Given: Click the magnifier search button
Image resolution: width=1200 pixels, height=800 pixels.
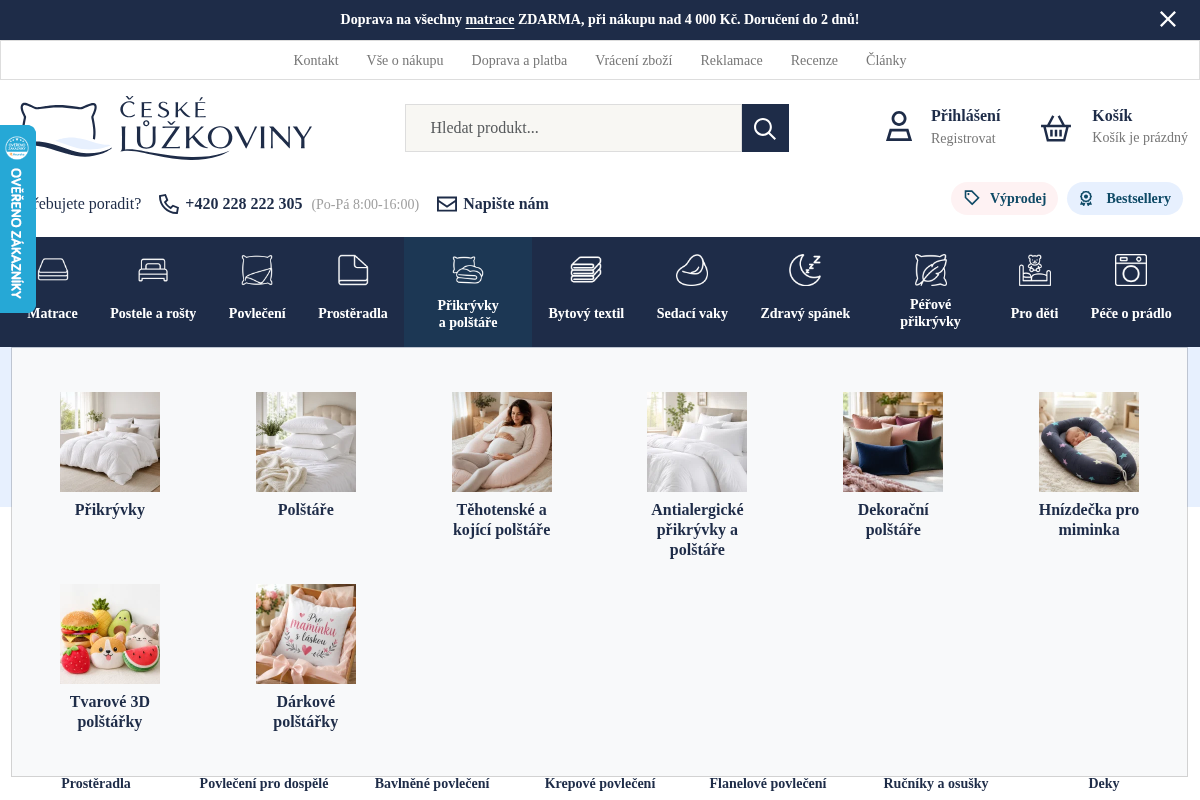Looking at the screenshot, I should click(x=765, y=128).
